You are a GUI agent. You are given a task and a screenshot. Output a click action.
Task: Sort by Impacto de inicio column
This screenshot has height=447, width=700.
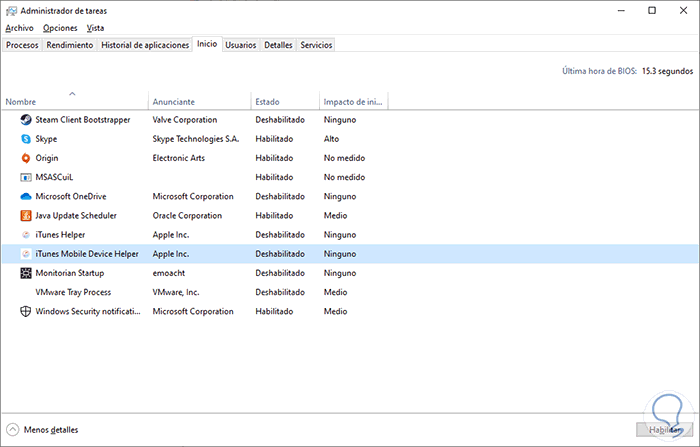click(352, 102)
